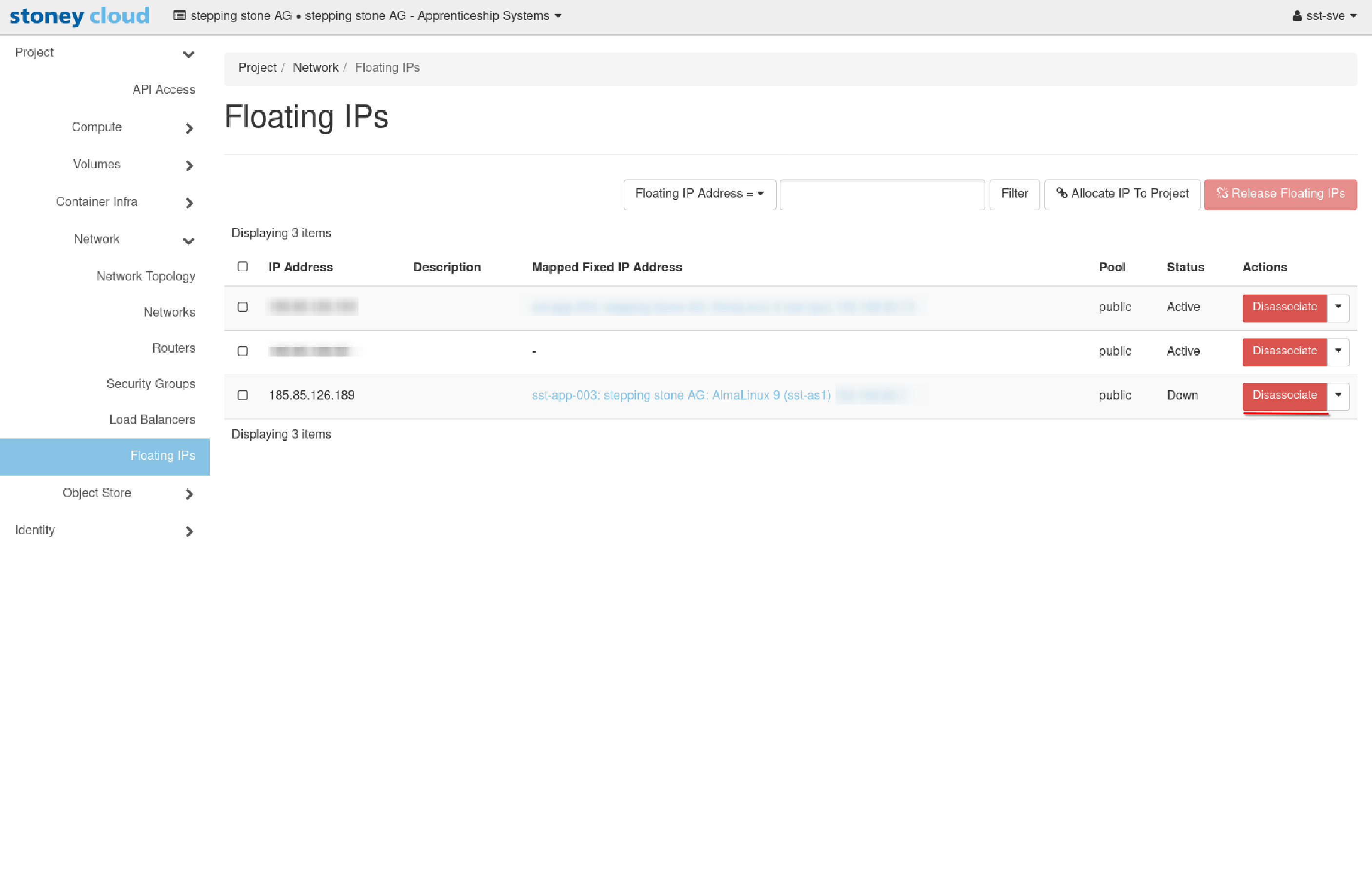Click the user icon beside sst-sve

point(1297,16)
